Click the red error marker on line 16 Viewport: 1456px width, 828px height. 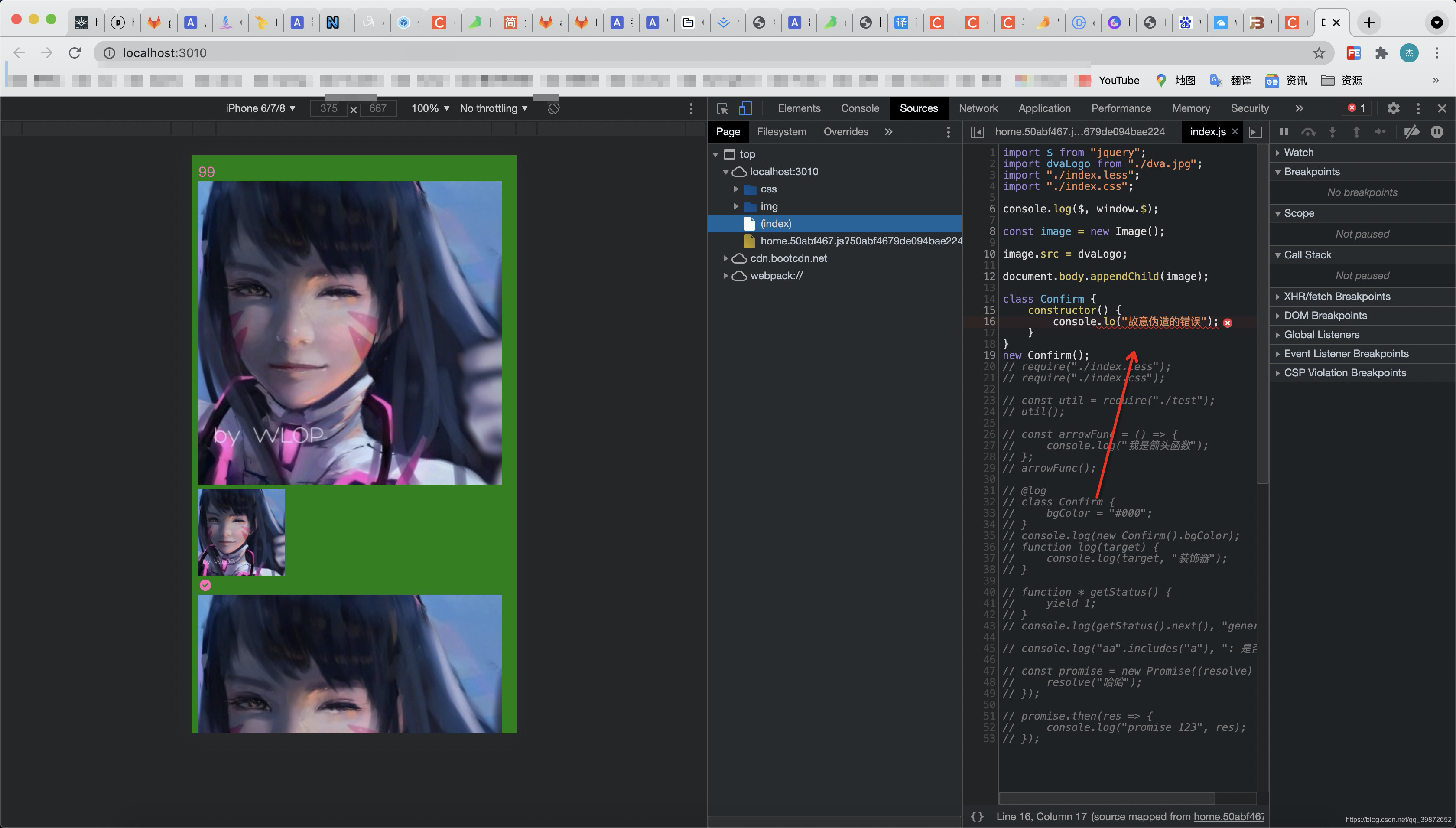coord(1228,323)
